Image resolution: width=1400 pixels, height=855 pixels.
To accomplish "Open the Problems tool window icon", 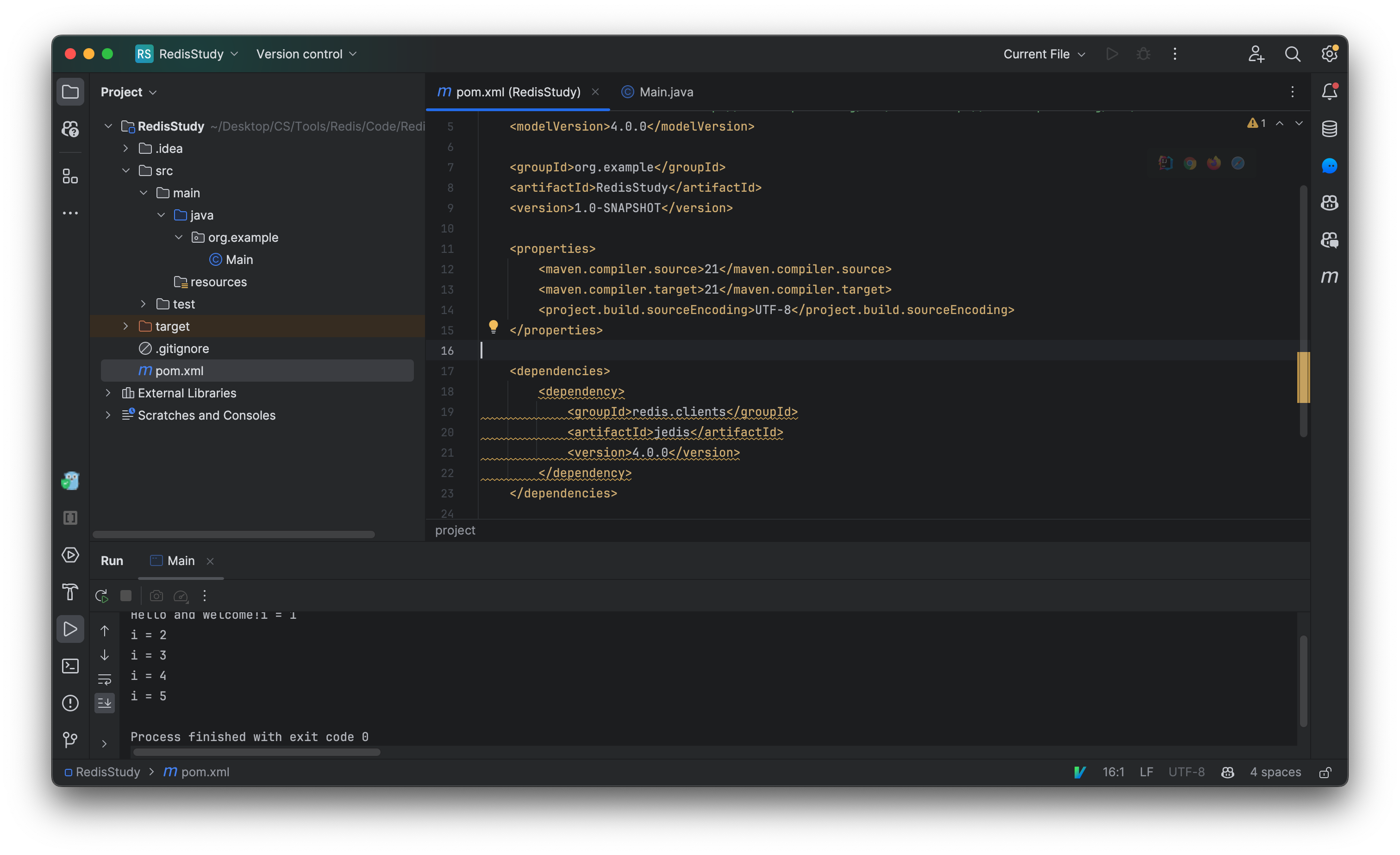I will (70, 703).
